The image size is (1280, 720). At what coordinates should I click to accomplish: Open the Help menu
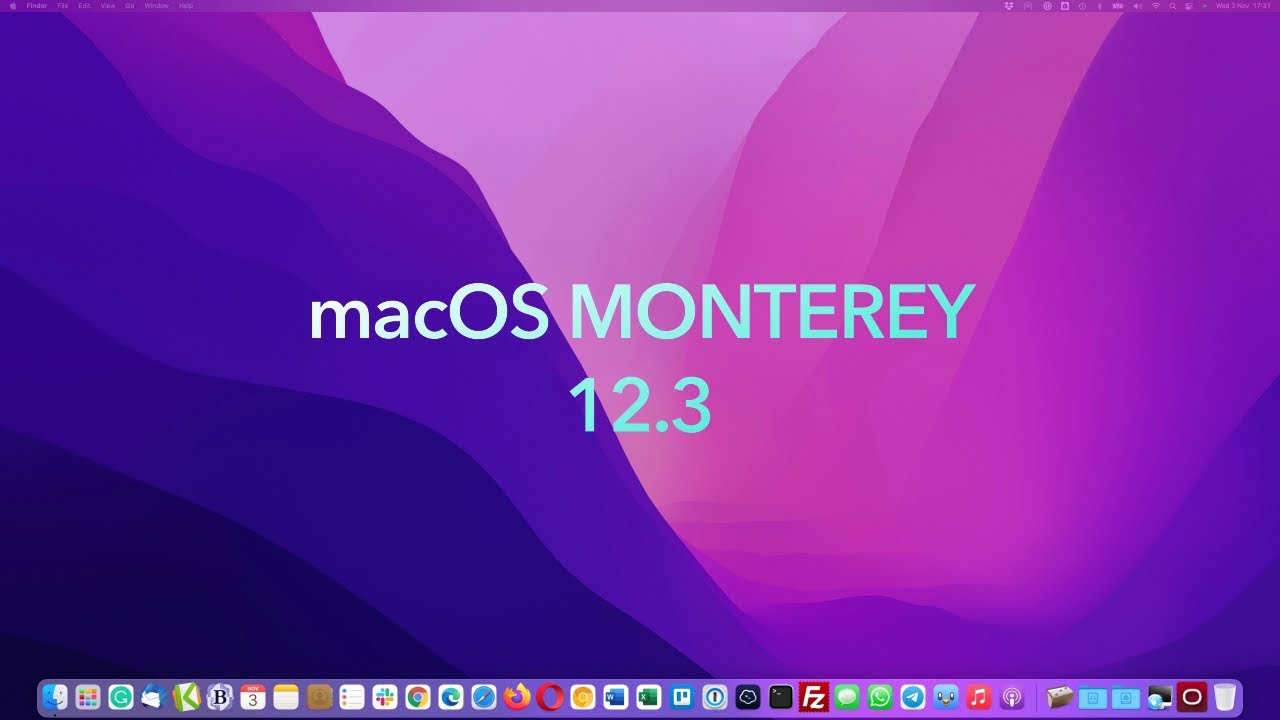186,6
